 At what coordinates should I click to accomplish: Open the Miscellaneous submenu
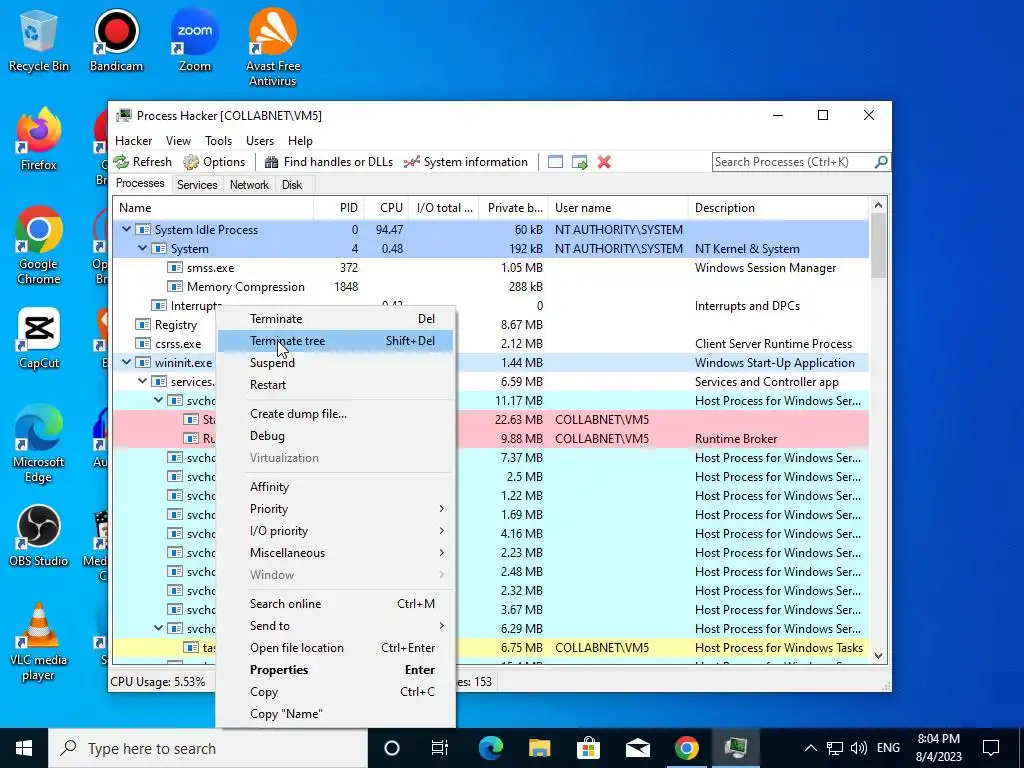click(336, 552)
